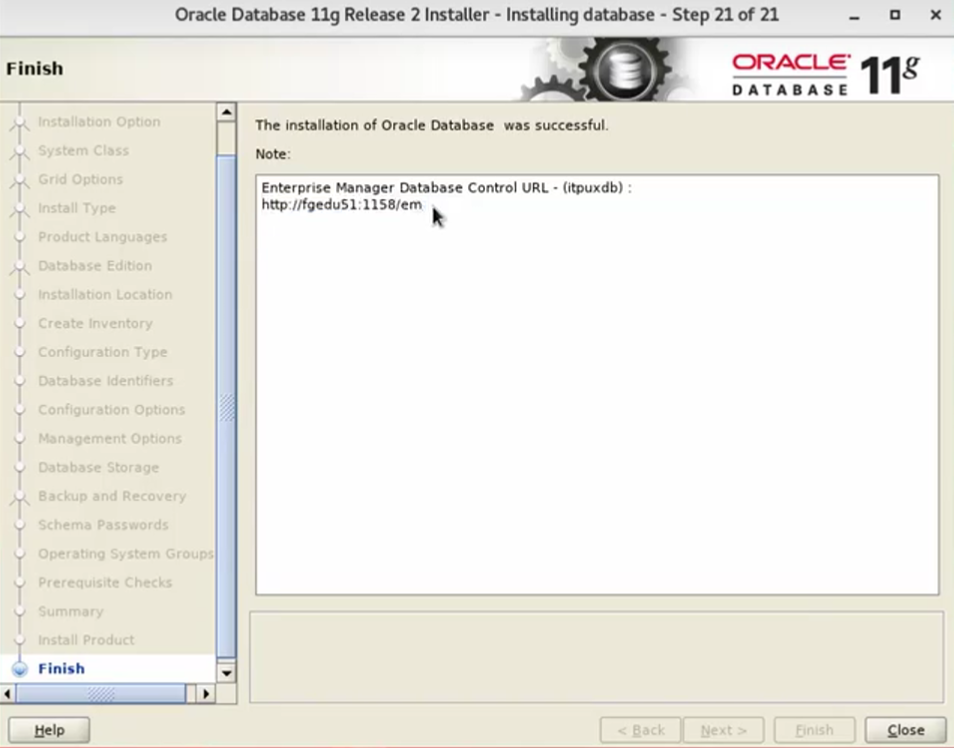Click the Close button

pos(905,730)
